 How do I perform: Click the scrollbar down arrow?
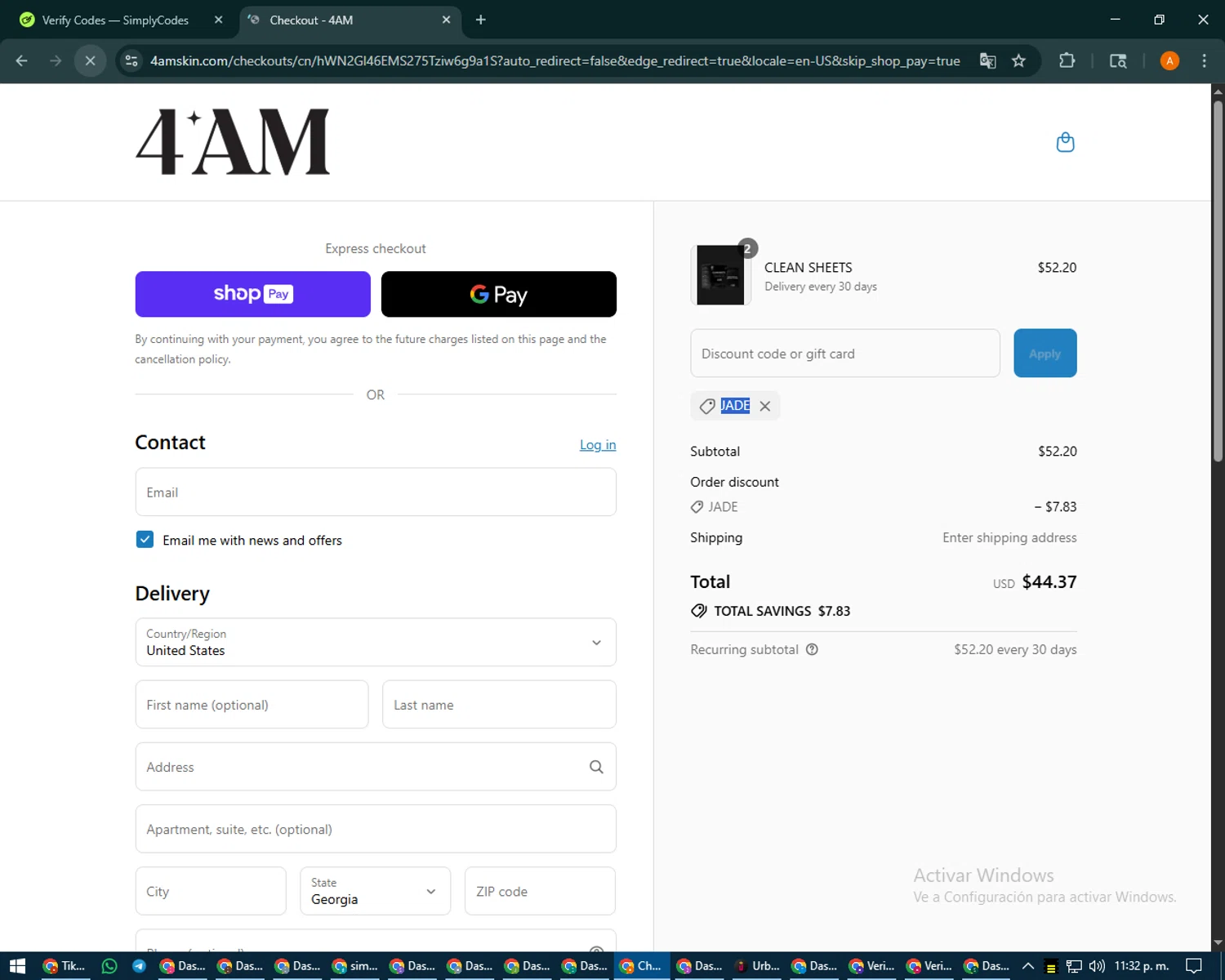pos(1218,943)
